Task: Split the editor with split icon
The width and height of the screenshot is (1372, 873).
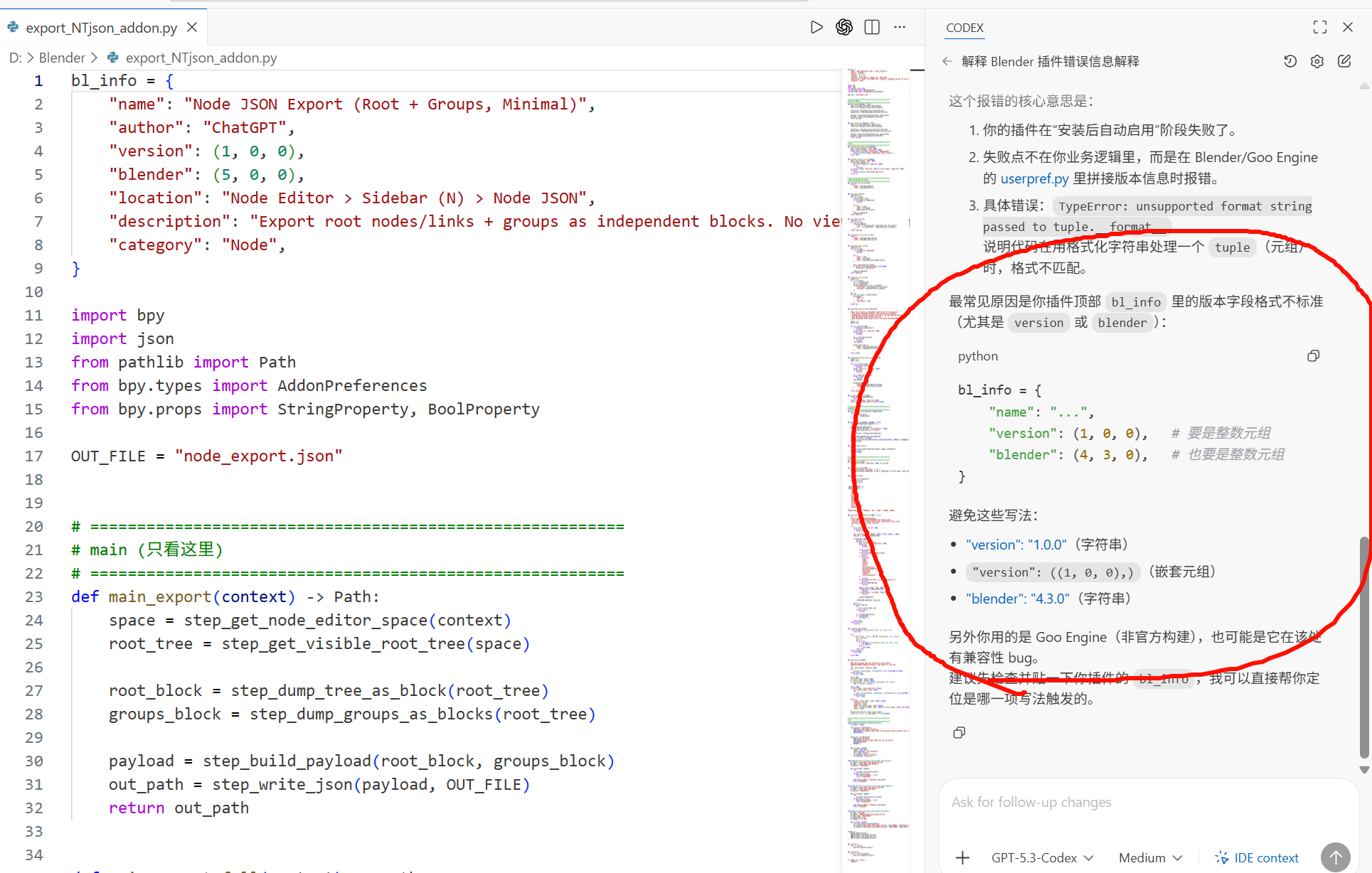Action: [872, 27]
